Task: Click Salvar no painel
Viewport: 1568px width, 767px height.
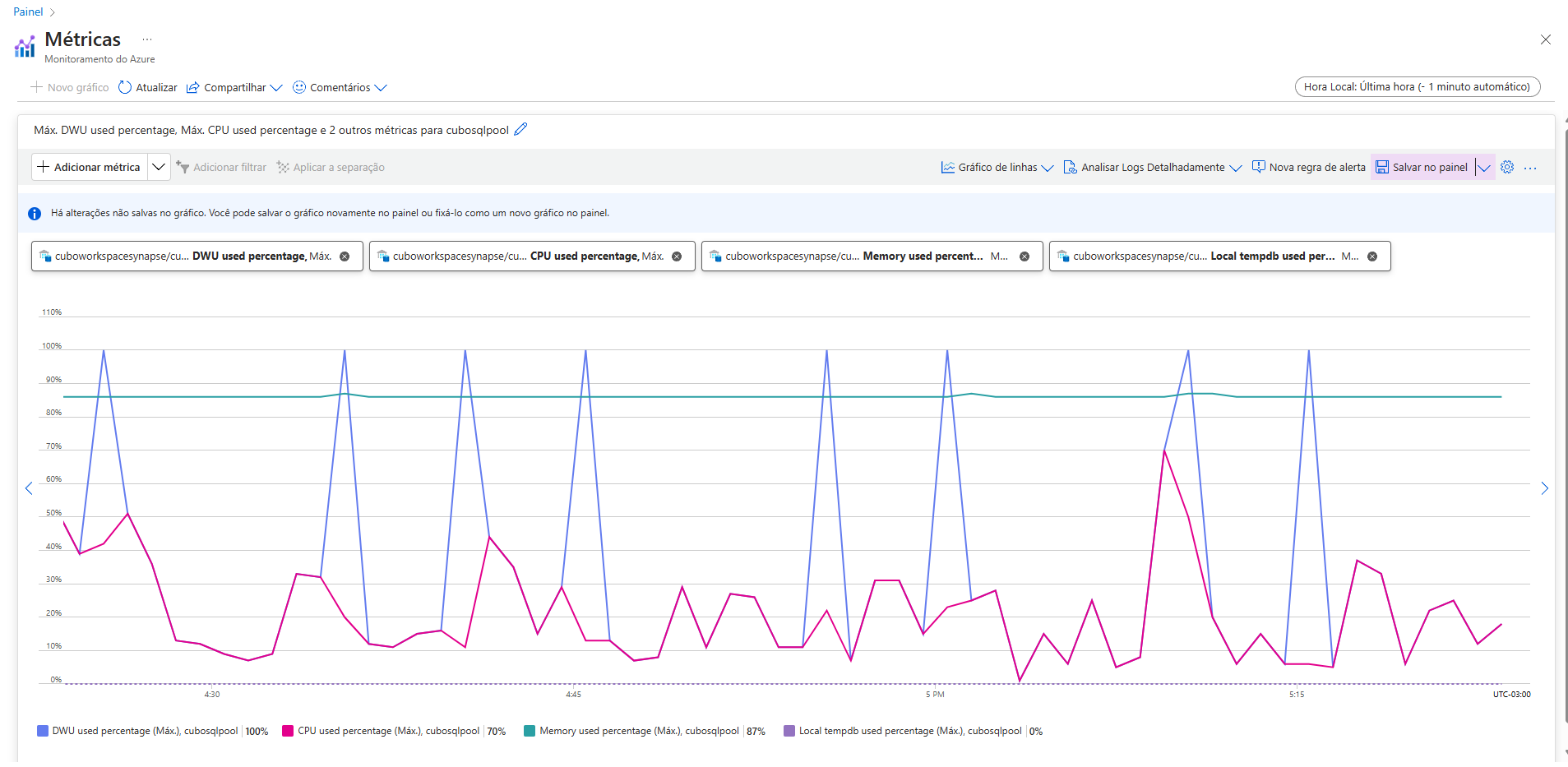Action: pos(1422,167)
